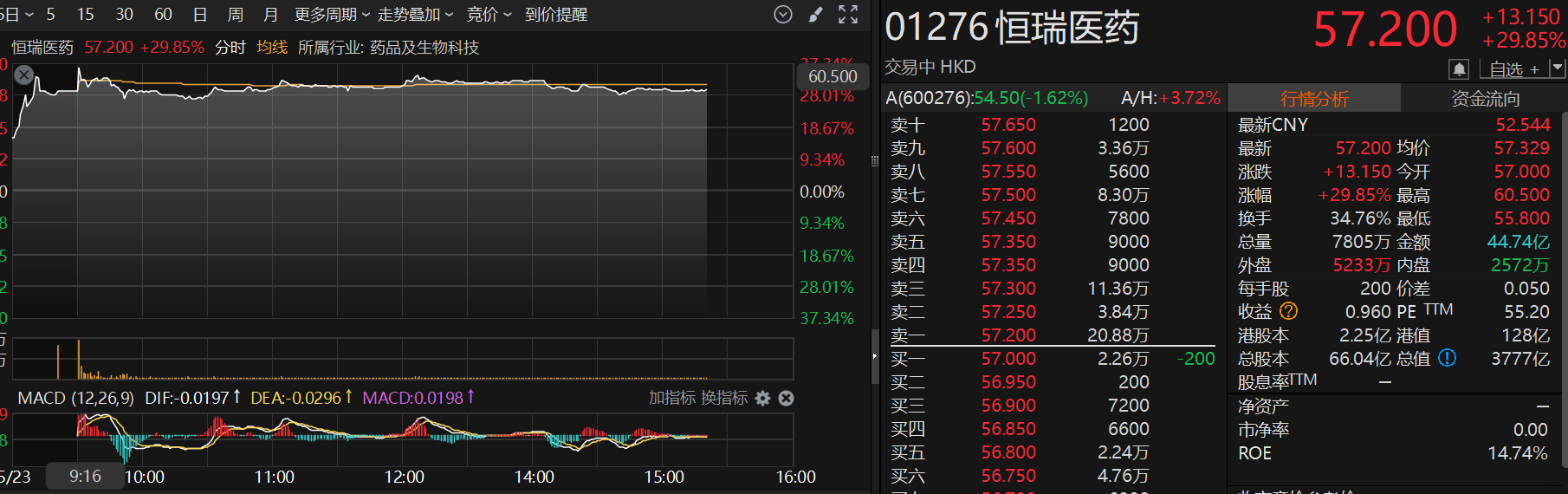Toggle the 均线 average line display
The width and height of the screenshot is (1568, 494).
pyautogui.click(x=272, y=48)
